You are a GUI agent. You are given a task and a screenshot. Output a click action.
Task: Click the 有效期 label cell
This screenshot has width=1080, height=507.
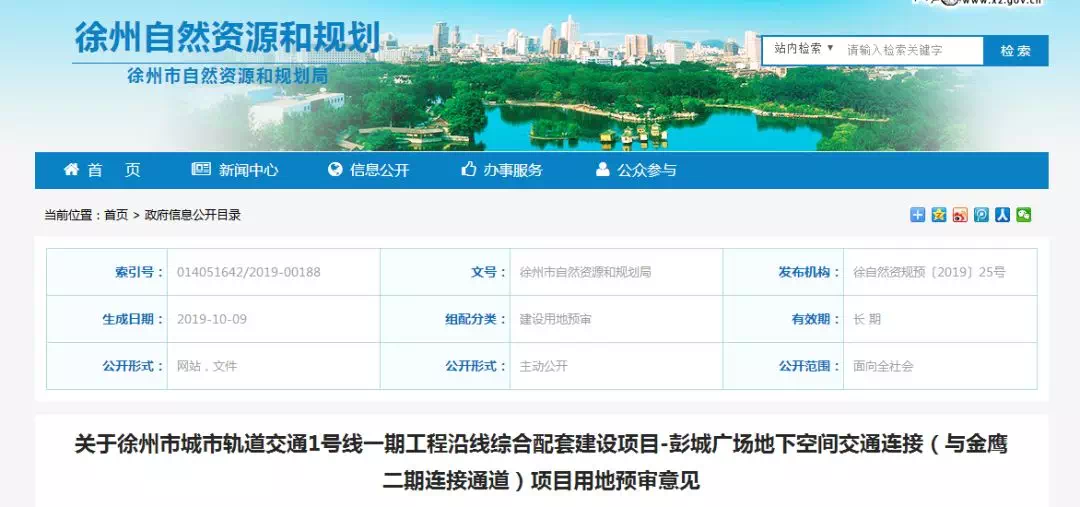pos(783,319)
